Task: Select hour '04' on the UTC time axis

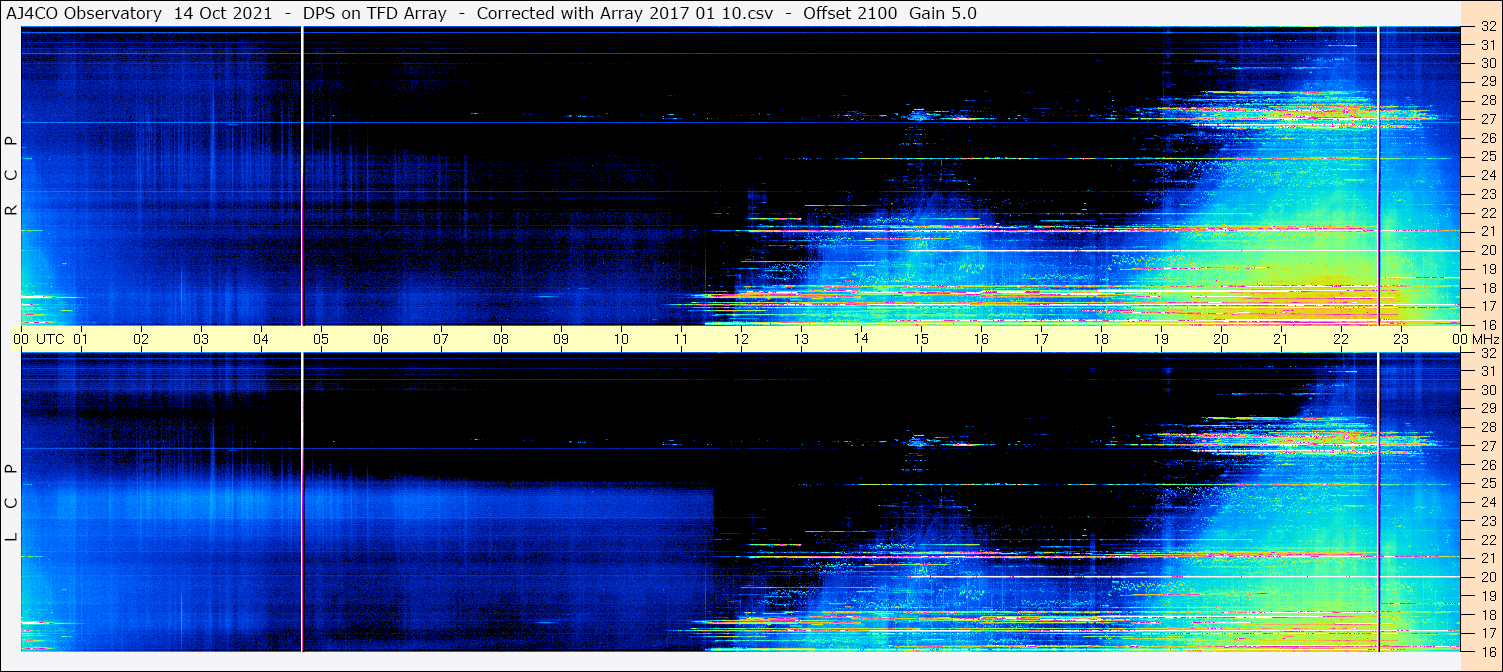Action: point(261,339)
